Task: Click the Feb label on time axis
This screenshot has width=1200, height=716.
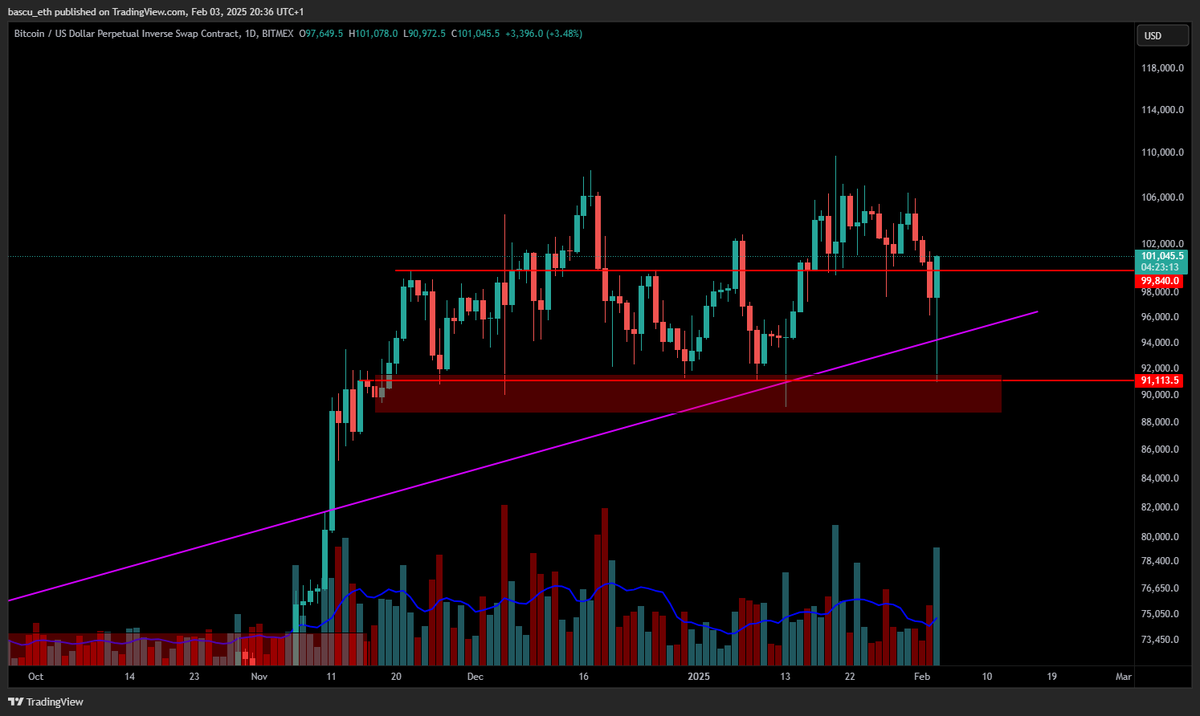Action: coord(923,676)
